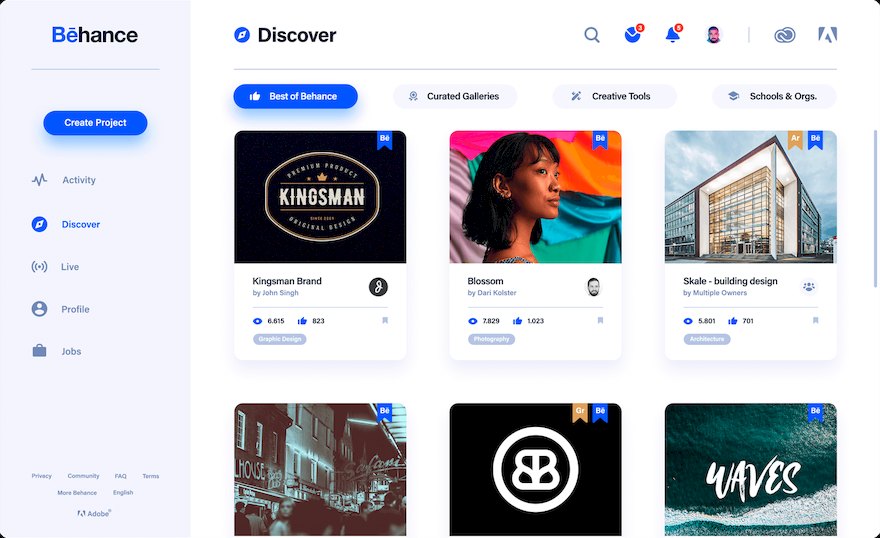Bookmark the Kingsman Brand project
Viewport: 880px width, 538px height.
385,320
